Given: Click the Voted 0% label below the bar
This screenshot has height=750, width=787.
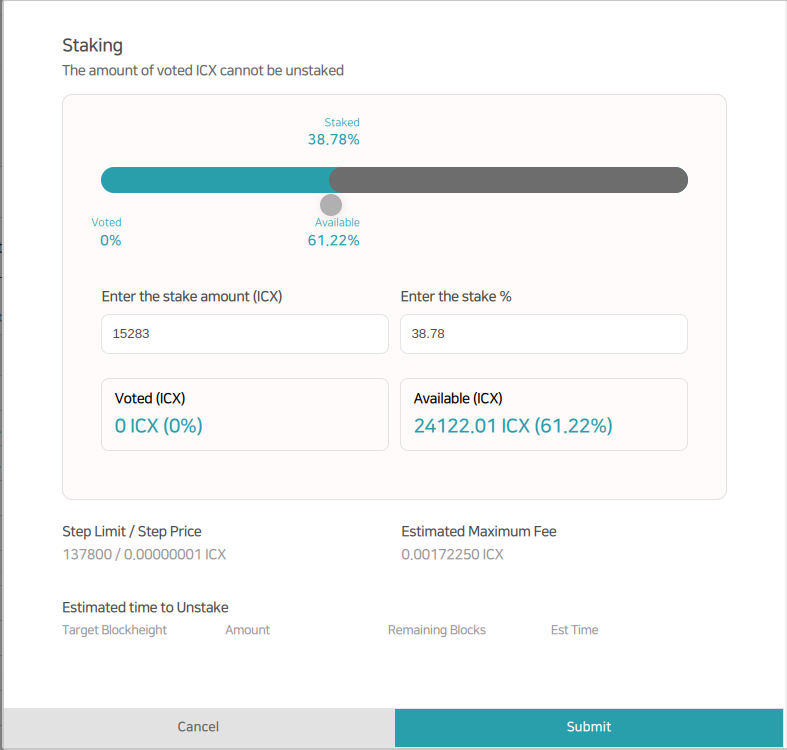Looking at the screenshot, I should [x=107, y=232].
